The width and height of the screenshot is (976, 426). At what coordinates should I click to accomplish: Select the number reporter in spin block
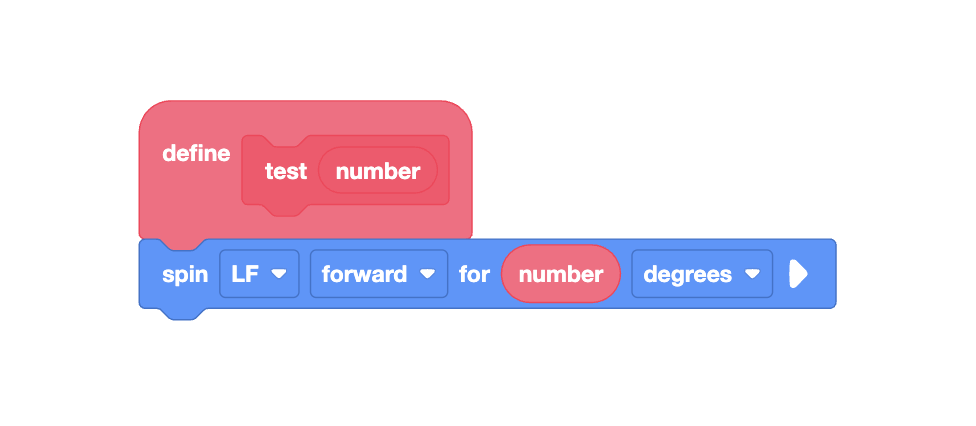tap(561, 274)
